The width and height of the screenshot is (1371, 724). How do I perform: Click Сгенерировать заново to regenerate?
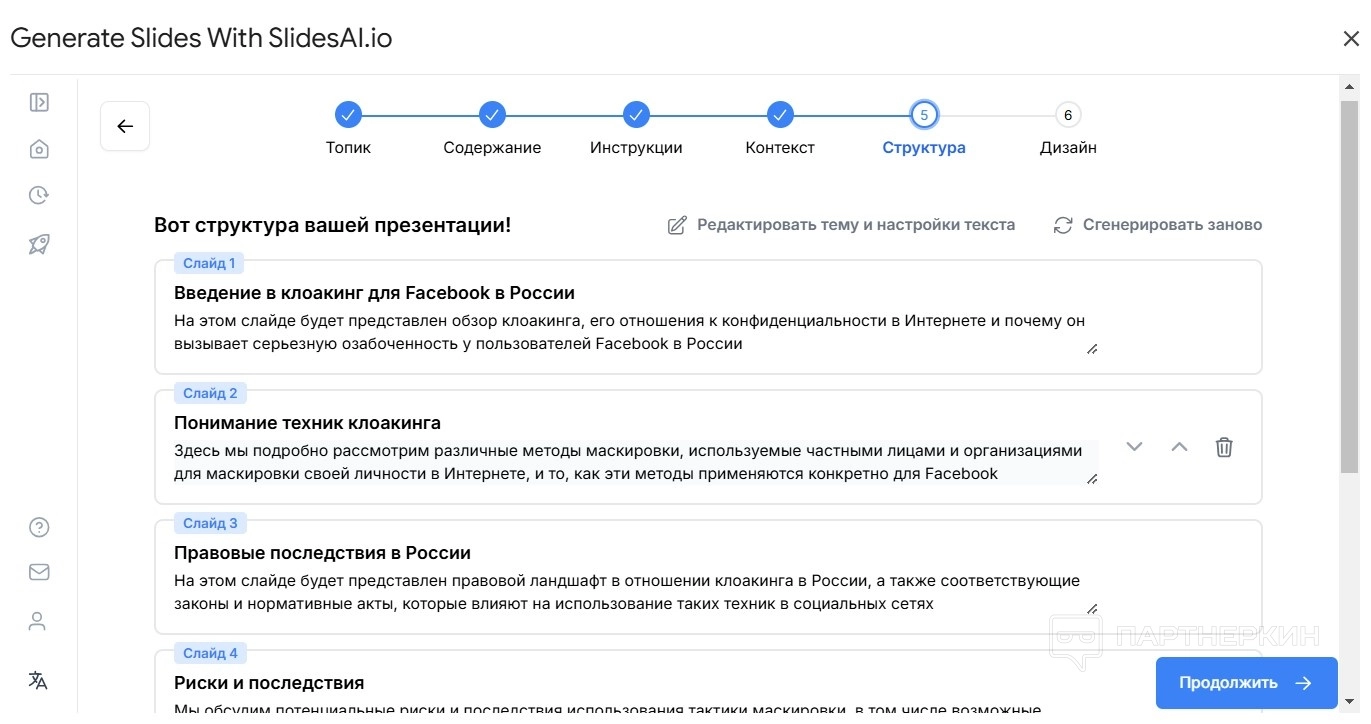[x=1158, y=225]
